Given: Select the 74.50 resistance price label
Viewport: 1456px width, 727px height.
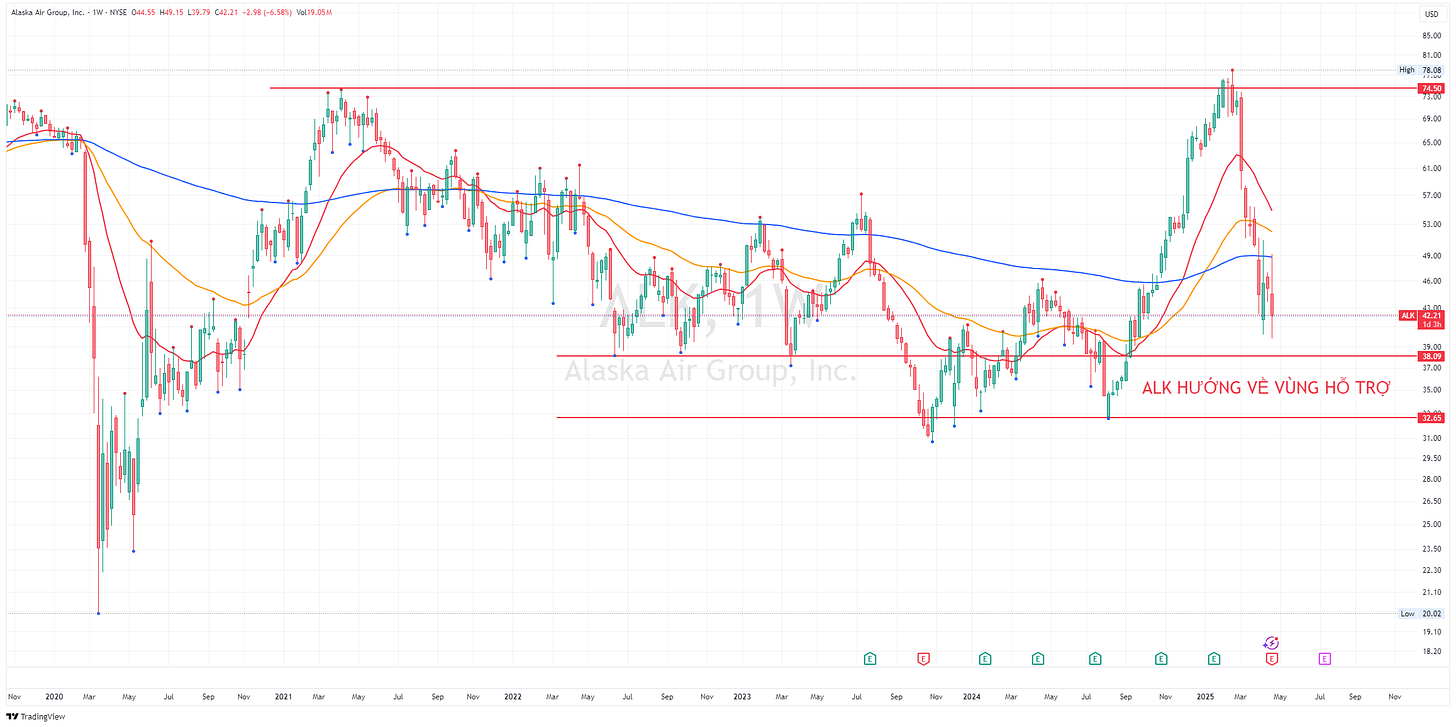Looking at the screenshot, I should (x=1431, y=88).
